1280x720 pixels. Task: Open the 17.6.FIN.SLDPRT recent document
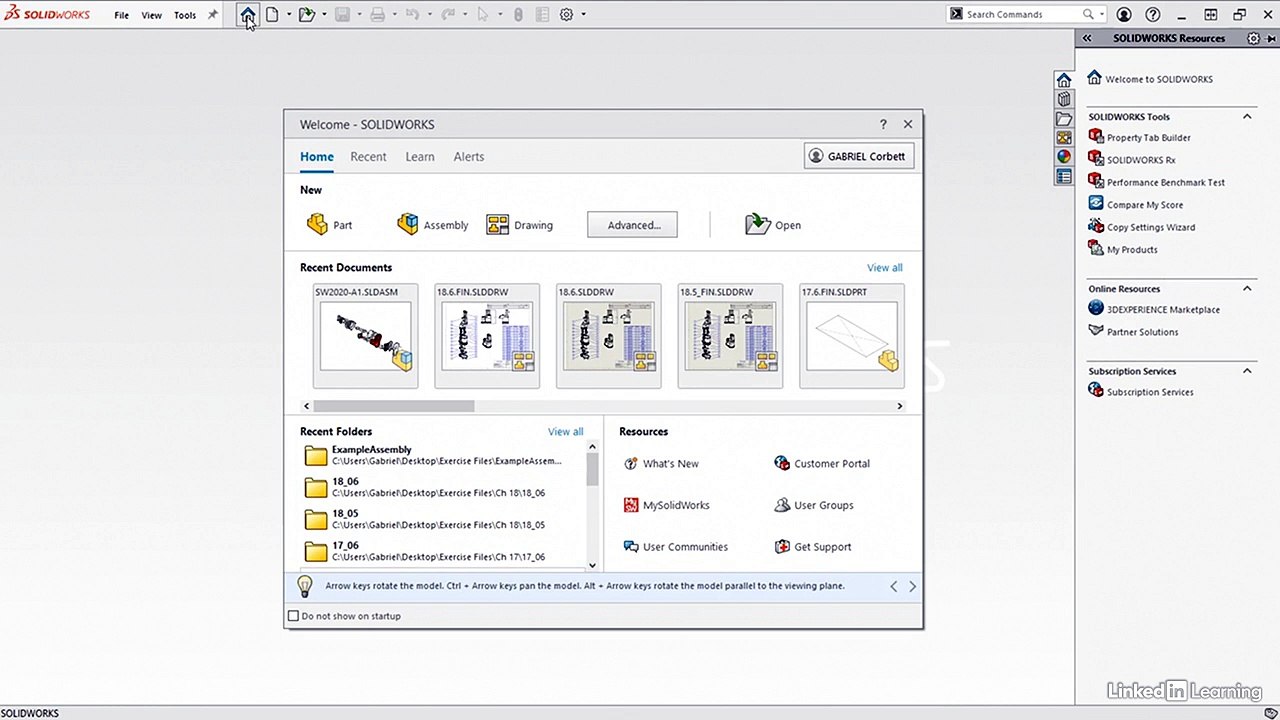pyautogui.click(x=852, y=336)
